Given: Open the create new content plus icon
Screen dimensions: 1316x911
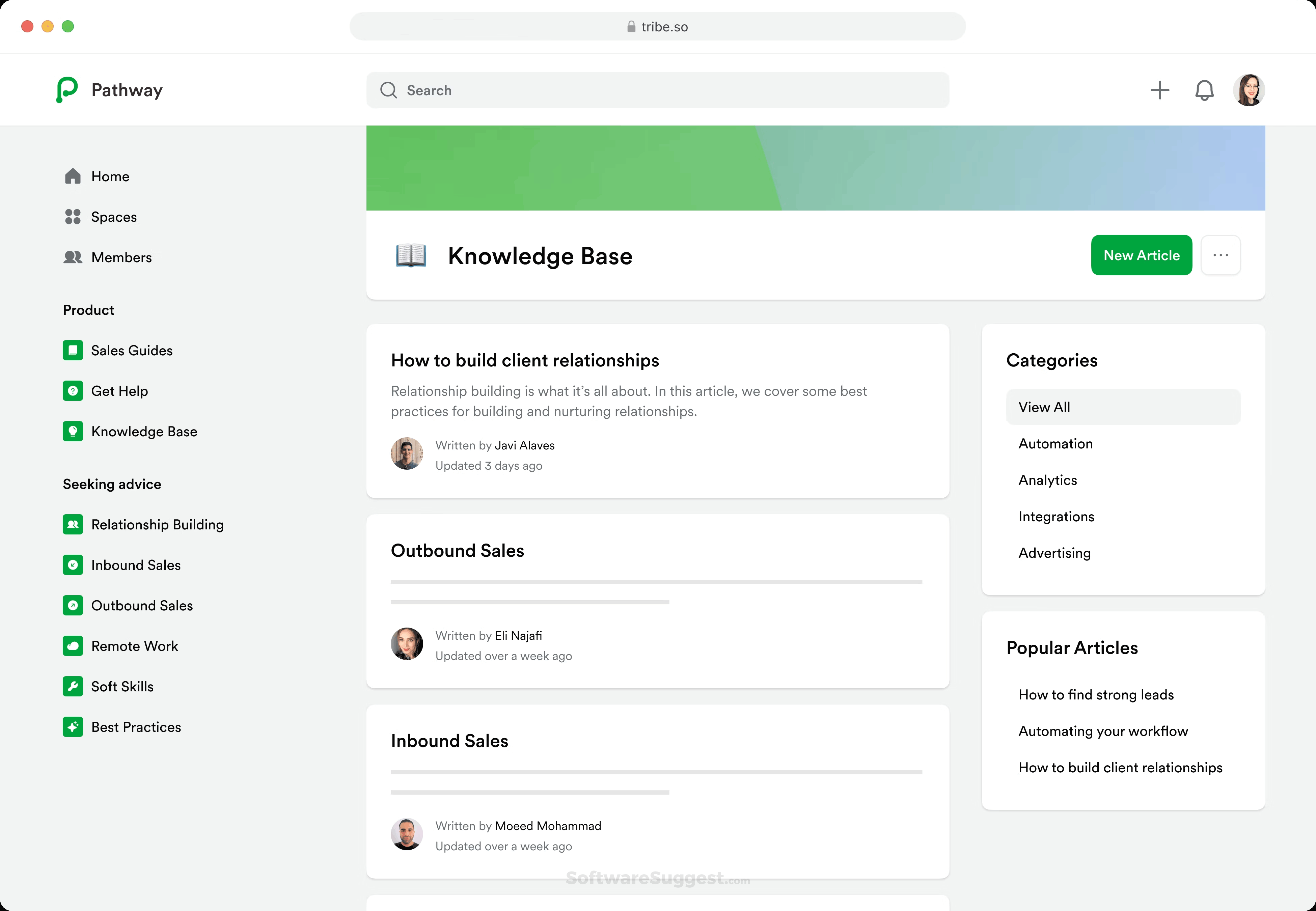Looking at the screenshot, I should click(x=1160, y=90).
